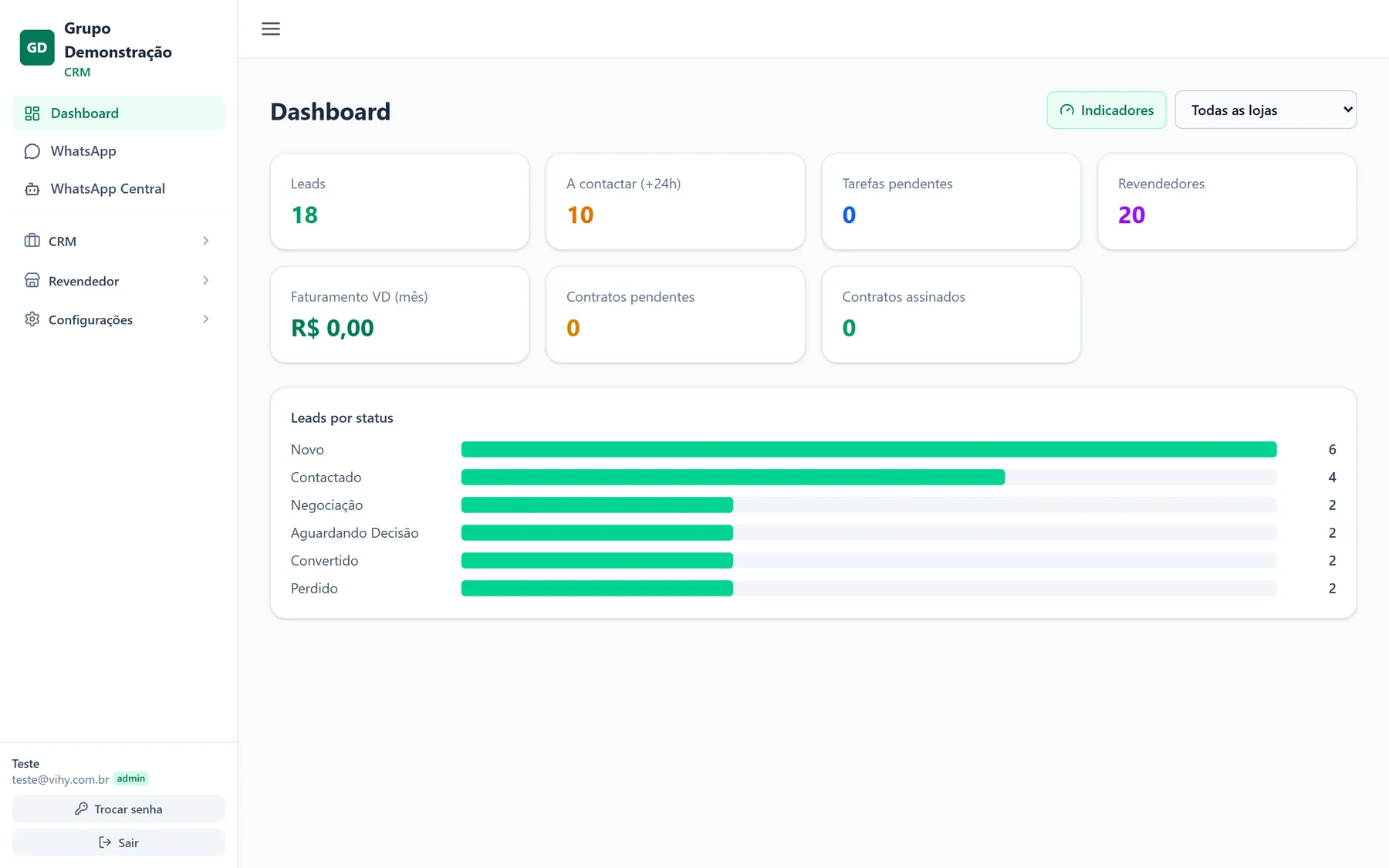
Task: Toggle the hamburger menu icon
Action: click(x=271, y=29)
